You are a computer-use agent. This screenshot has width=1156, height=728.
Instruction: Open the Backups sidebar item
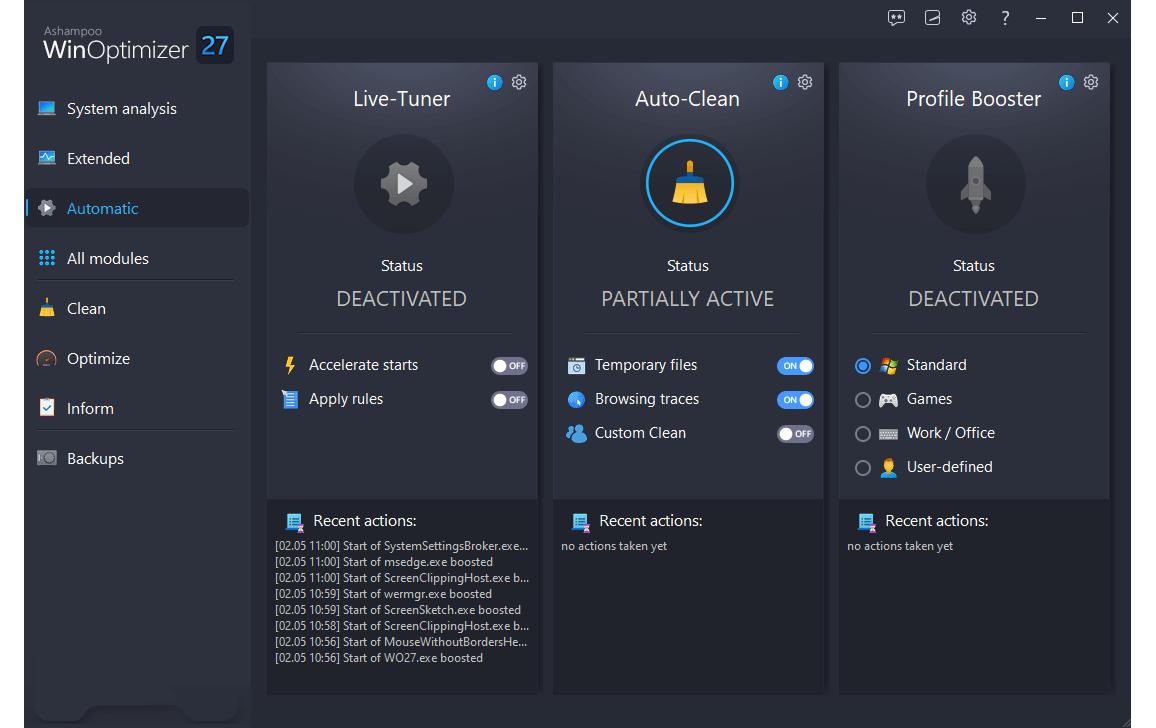[95, 459]
